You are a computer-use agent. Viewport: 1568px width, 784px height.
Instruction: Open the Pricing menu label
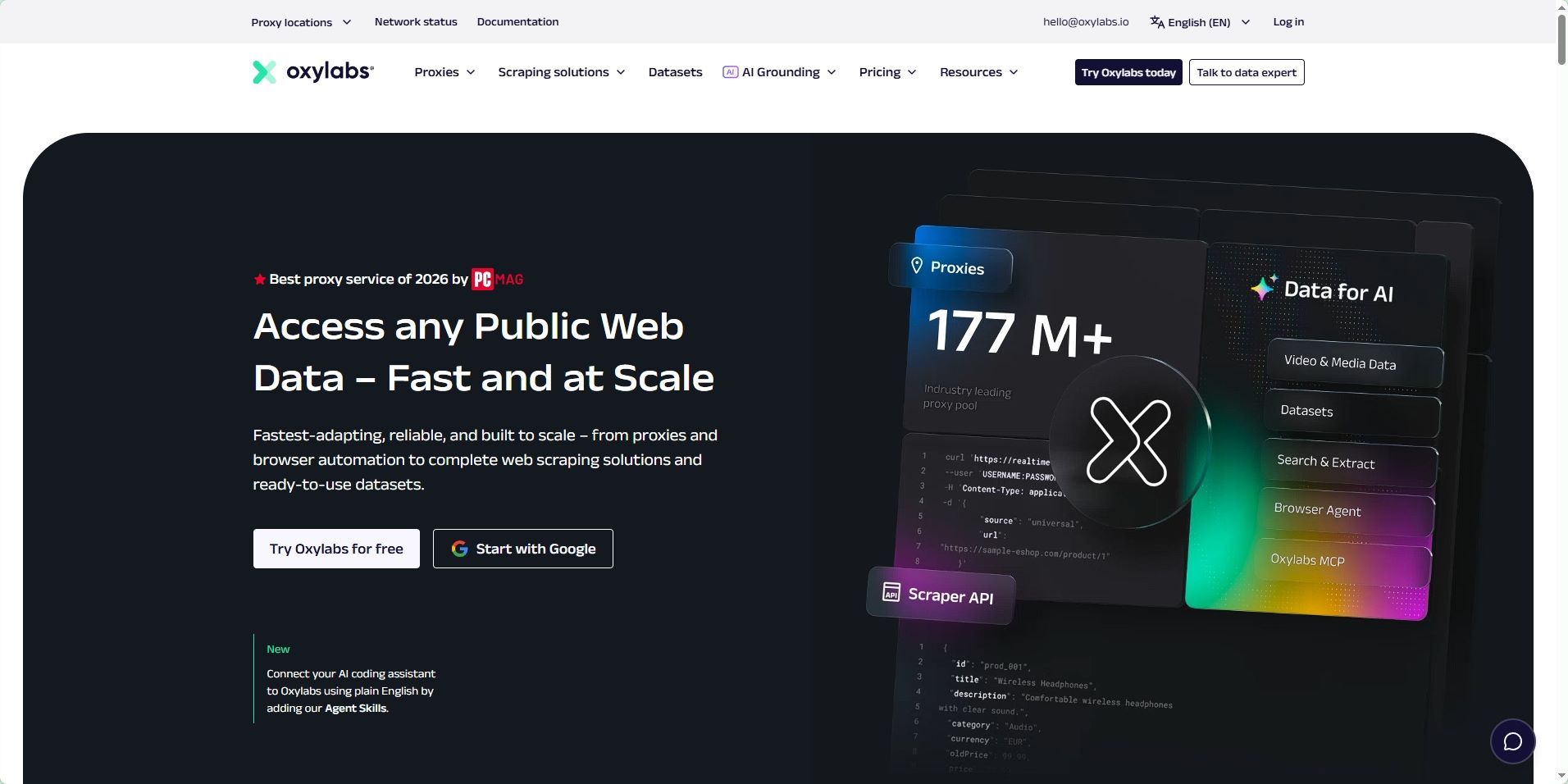click(x=880, y=72)
